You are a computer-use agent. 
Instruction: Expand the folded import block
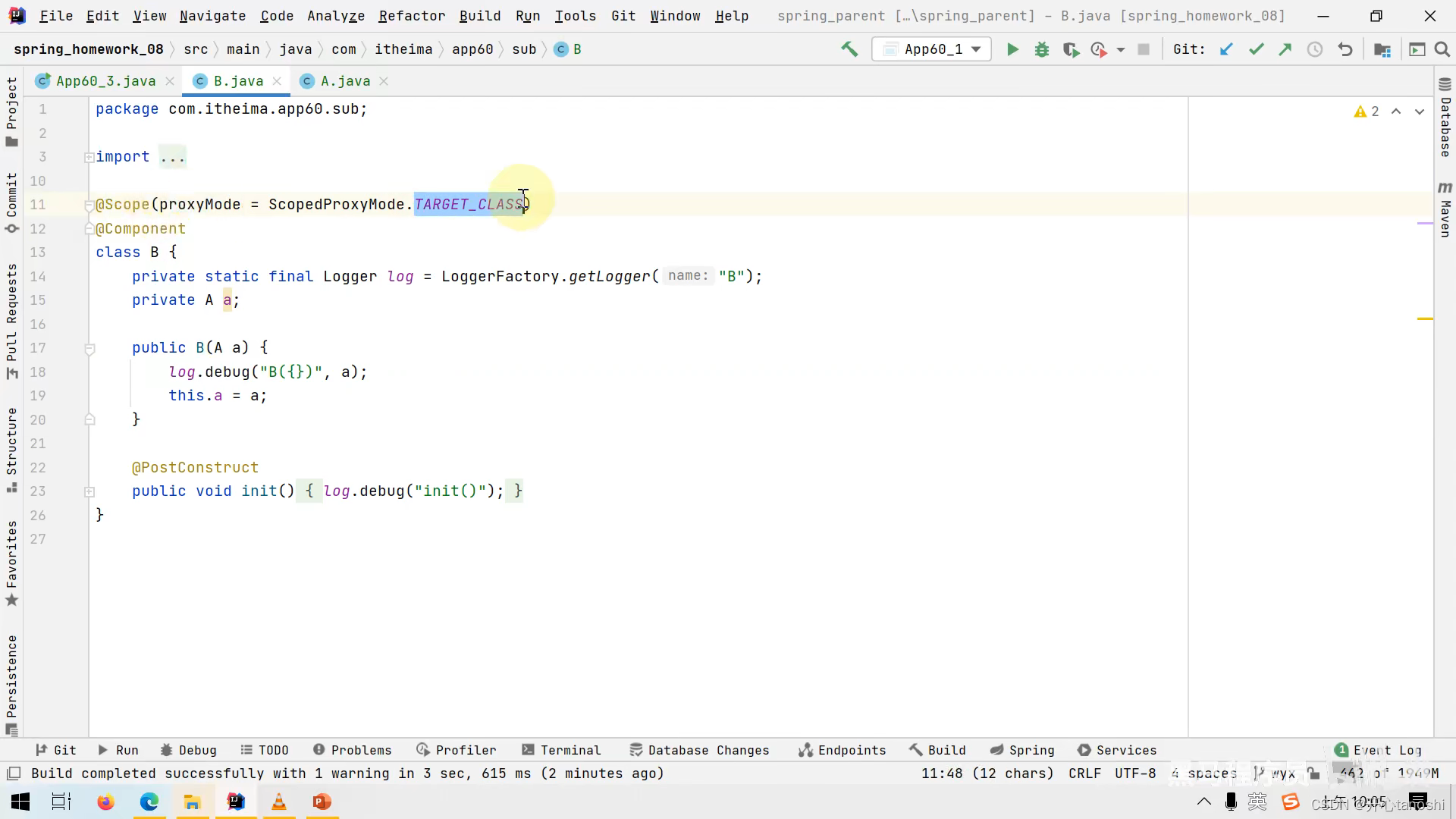coord(89,157)
